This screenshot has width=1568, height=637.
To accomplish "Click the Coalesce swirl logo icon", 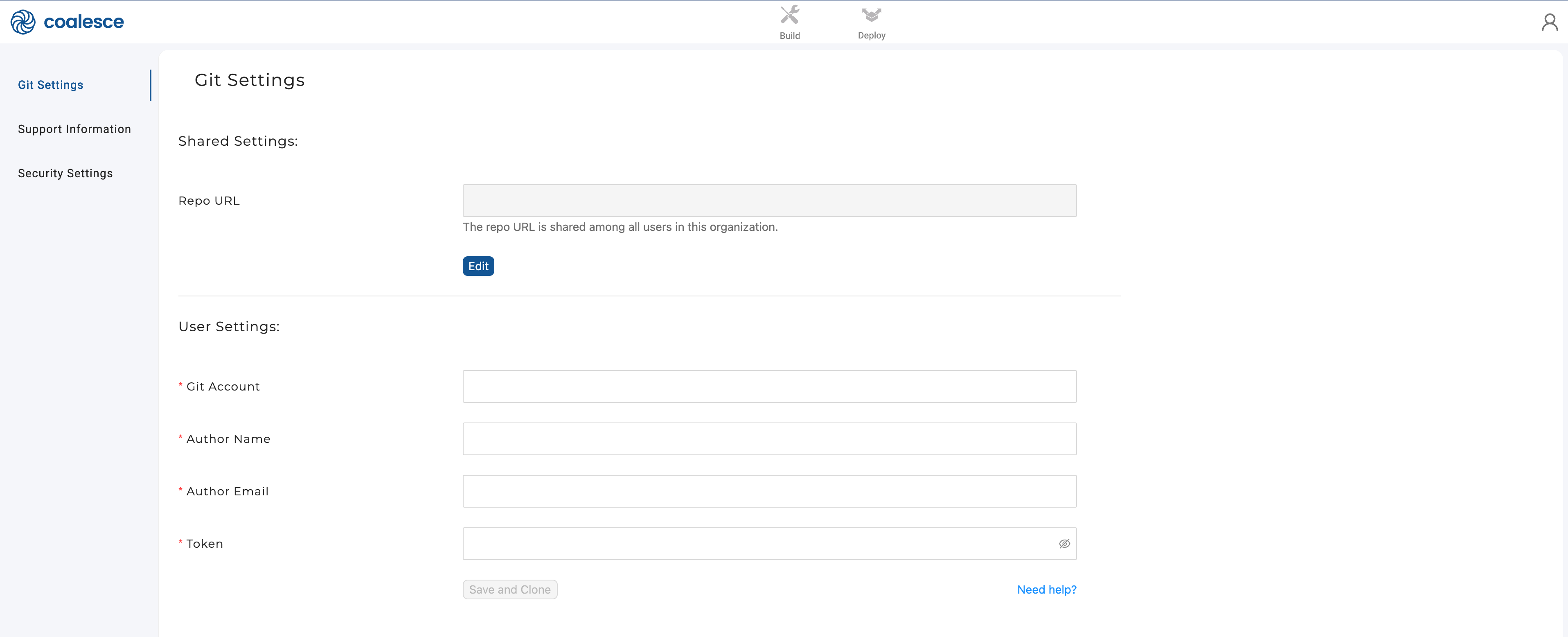I will 23,22.
